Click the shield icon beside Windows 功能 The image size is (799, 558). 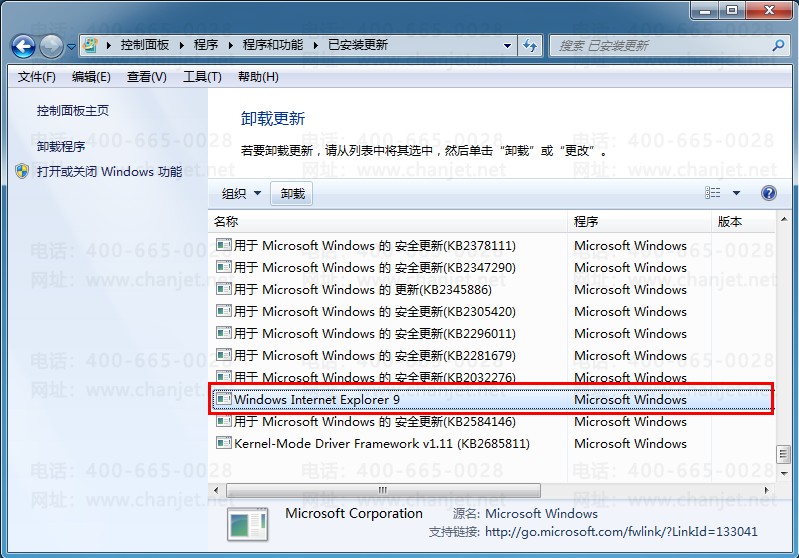pyautogui.click(x=22, y=171)
